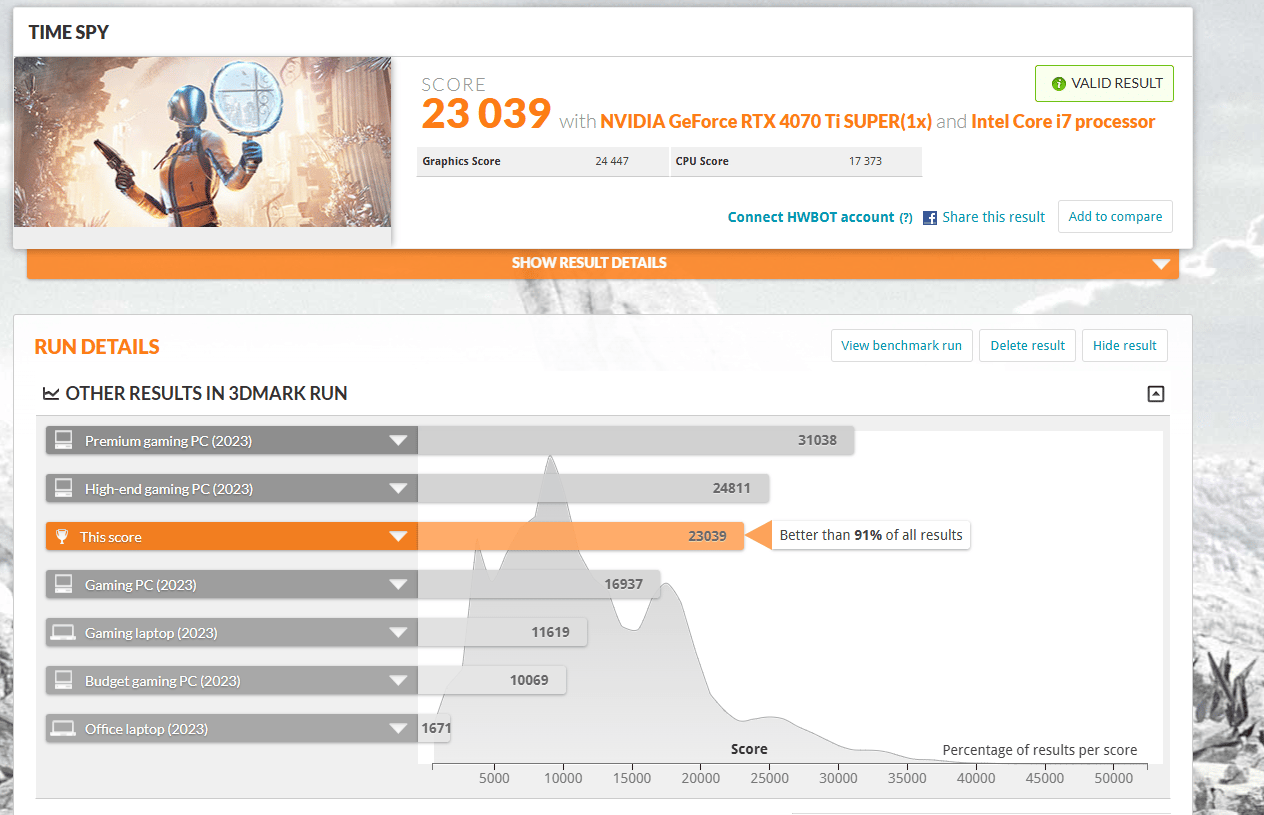Click the Gaming laptop bar value 11619
1264x815 pixels.
pyautogui.click(x=550, y=632)
